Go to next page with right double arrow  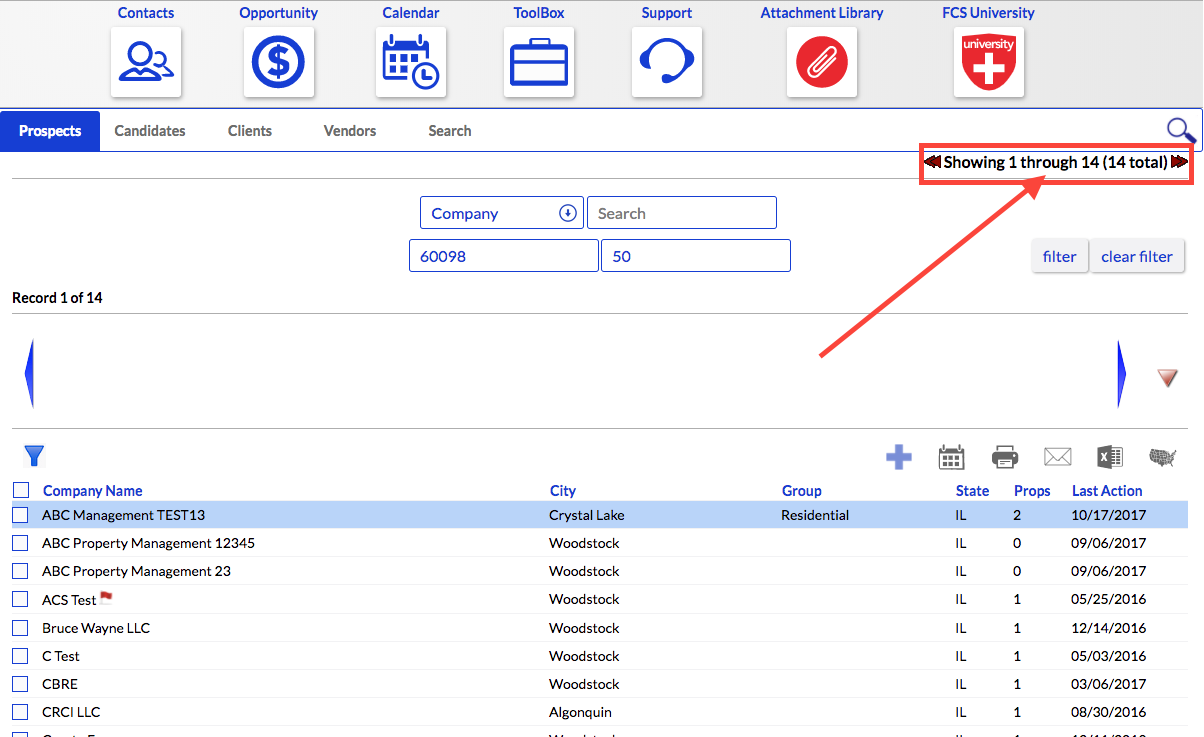pos(1179,162)
